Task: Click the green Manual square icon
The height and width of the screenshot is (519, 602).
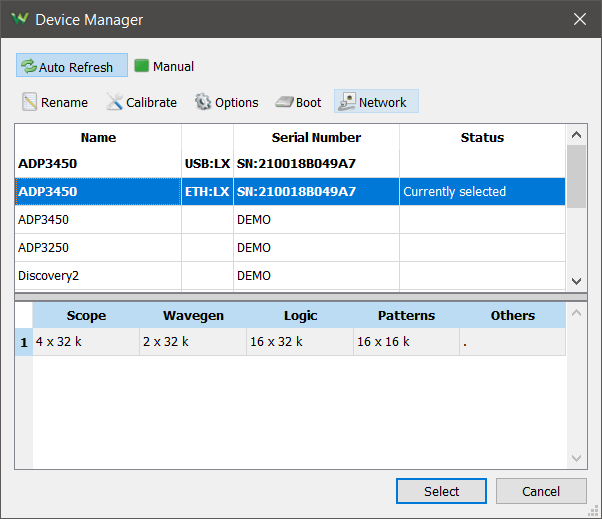Action: coord(141,66)
